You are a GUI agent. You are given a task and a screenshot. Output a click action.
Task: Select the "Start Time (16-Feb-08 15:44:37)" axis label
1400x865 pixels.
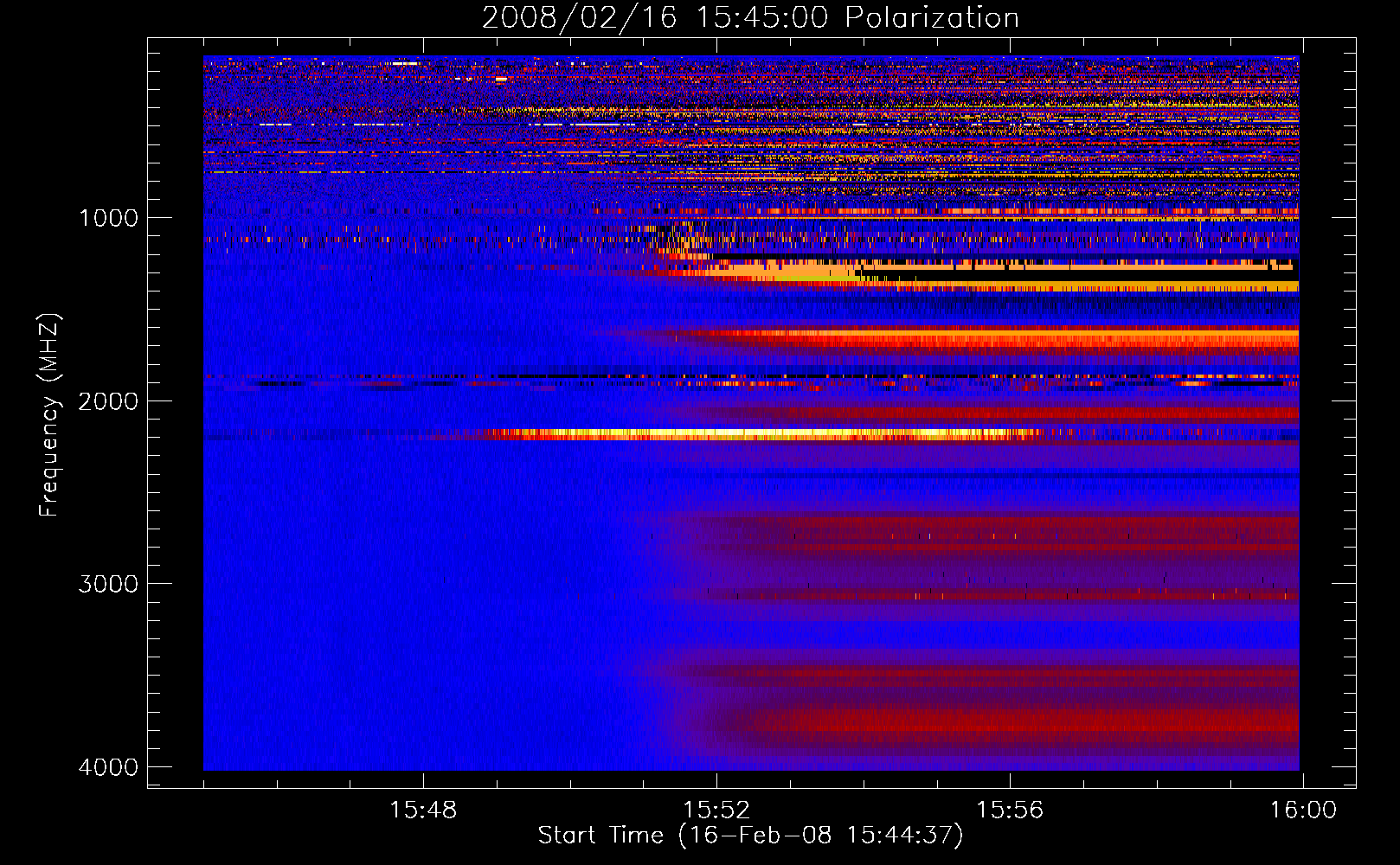750,836
